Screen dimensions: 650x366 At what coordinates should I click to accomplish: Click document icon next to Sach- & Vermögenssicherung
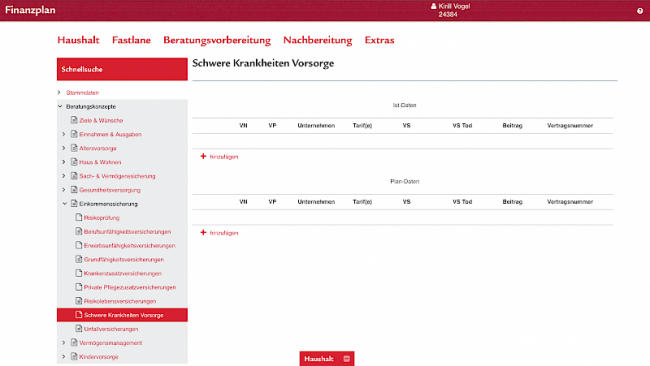click(x=74, y=176)
